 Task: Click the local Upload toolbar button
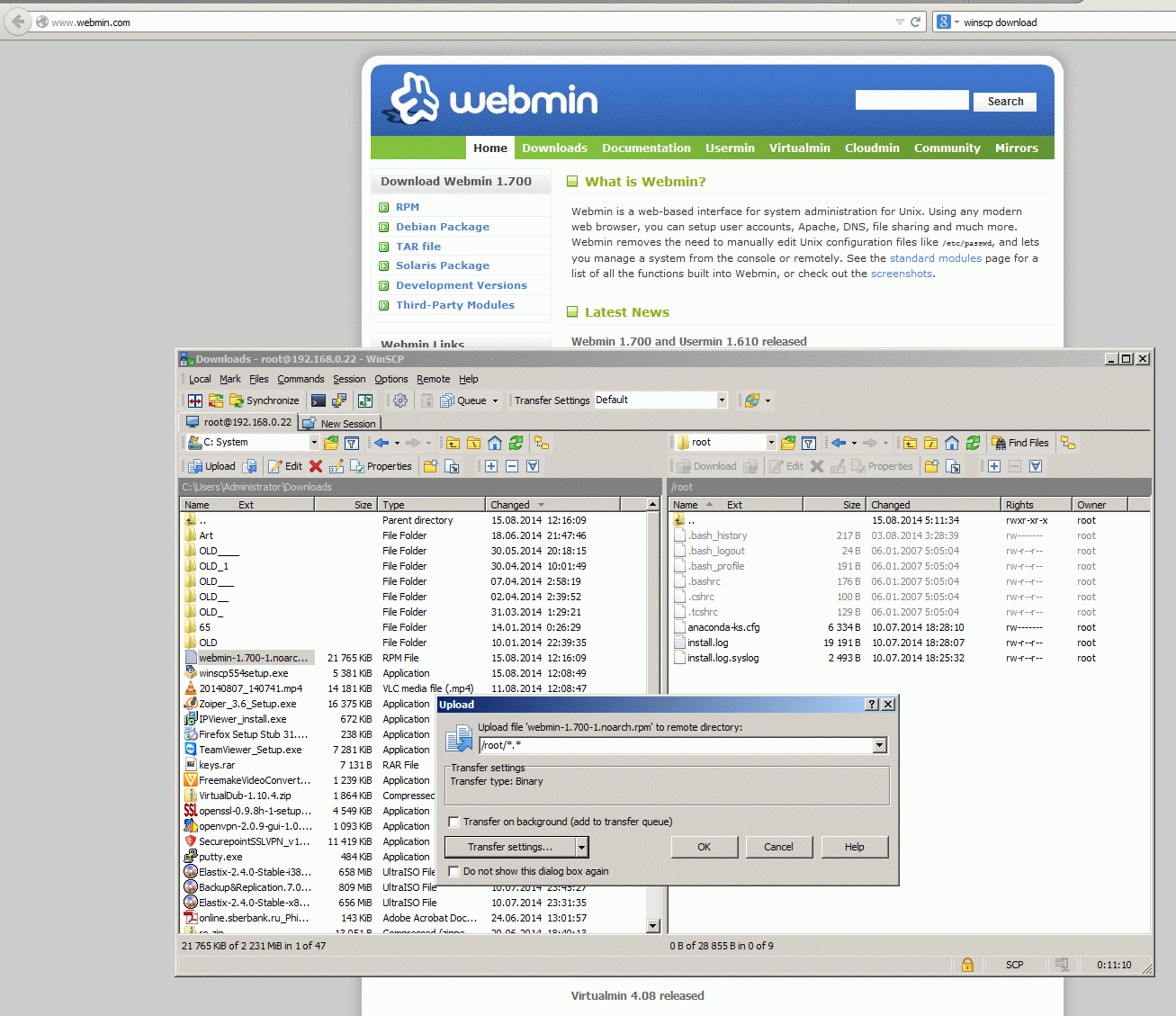[212, 466]
